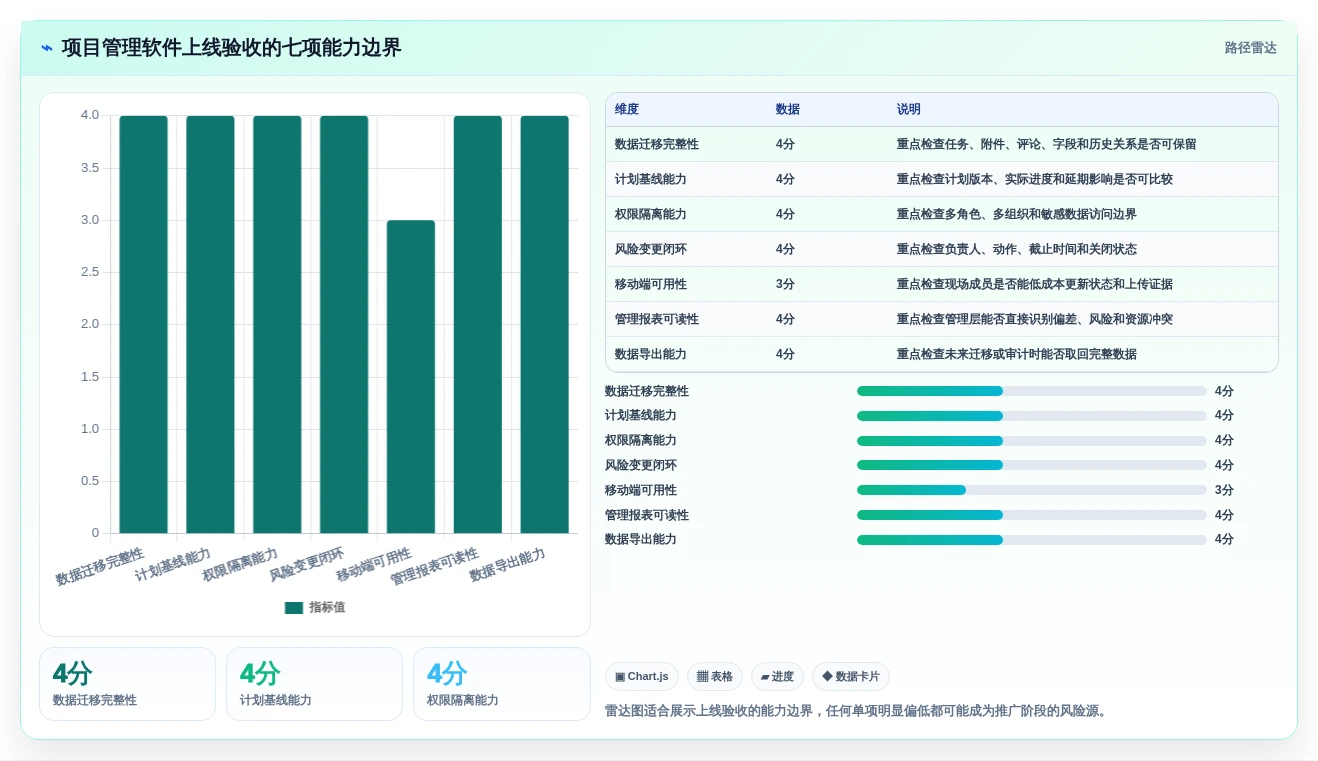Click the 移动端可用性 x-axis label
Image resolution: width=1318 pixels, height=761 pixels.
click(x=375, y=565)
